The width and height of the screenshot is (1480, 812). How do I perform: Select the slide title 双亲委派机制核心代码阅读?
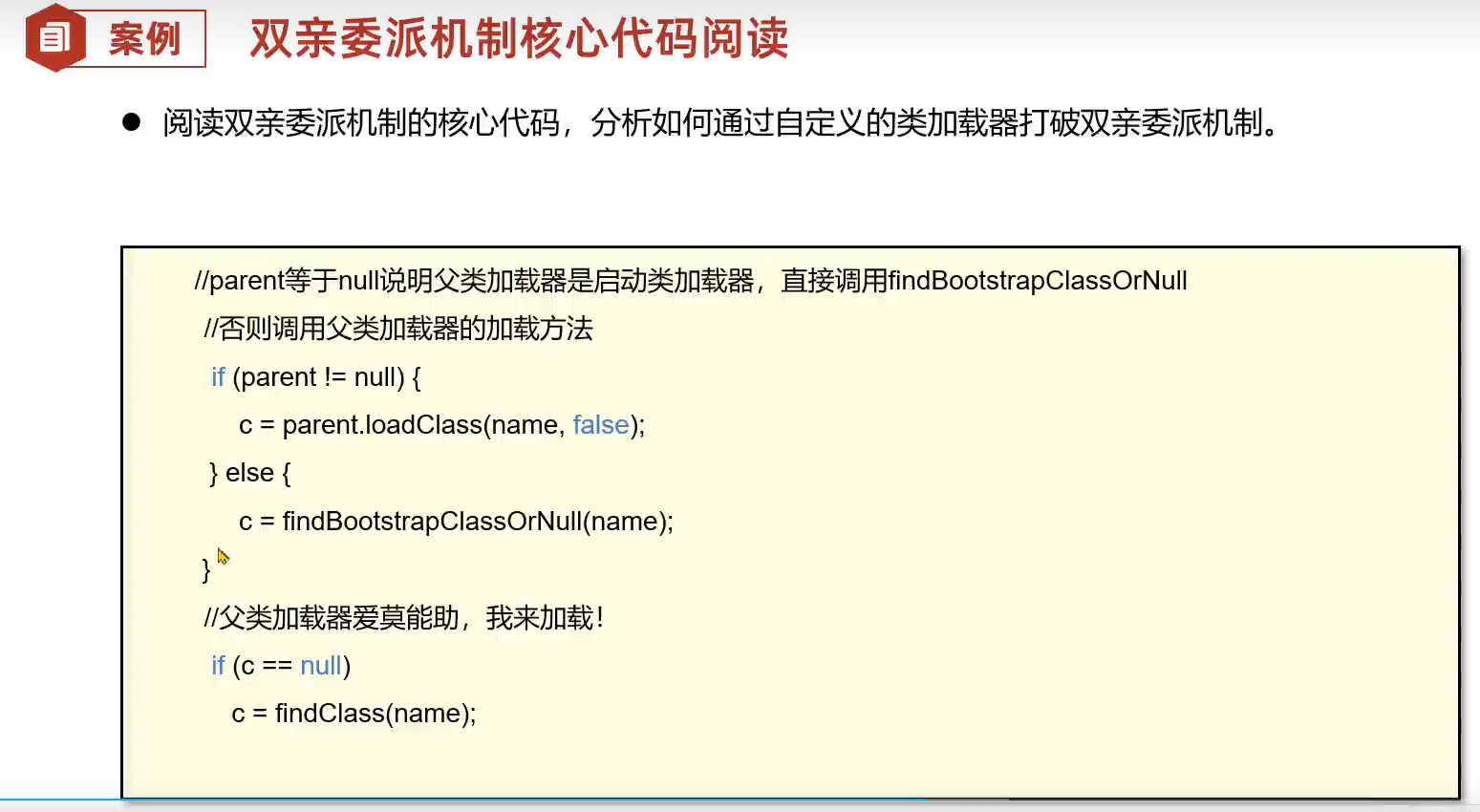click(519, 39)
